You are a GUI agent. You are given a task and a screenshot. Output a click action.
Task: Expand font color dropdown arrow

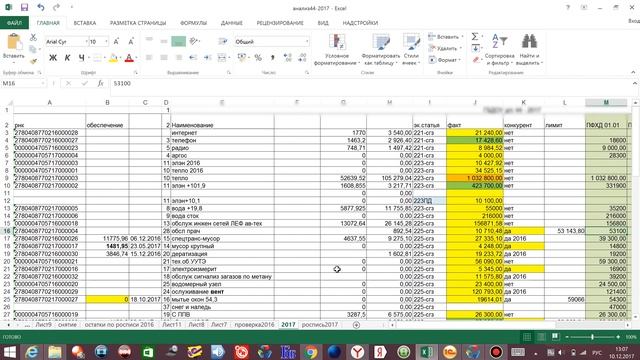point(136,58)
